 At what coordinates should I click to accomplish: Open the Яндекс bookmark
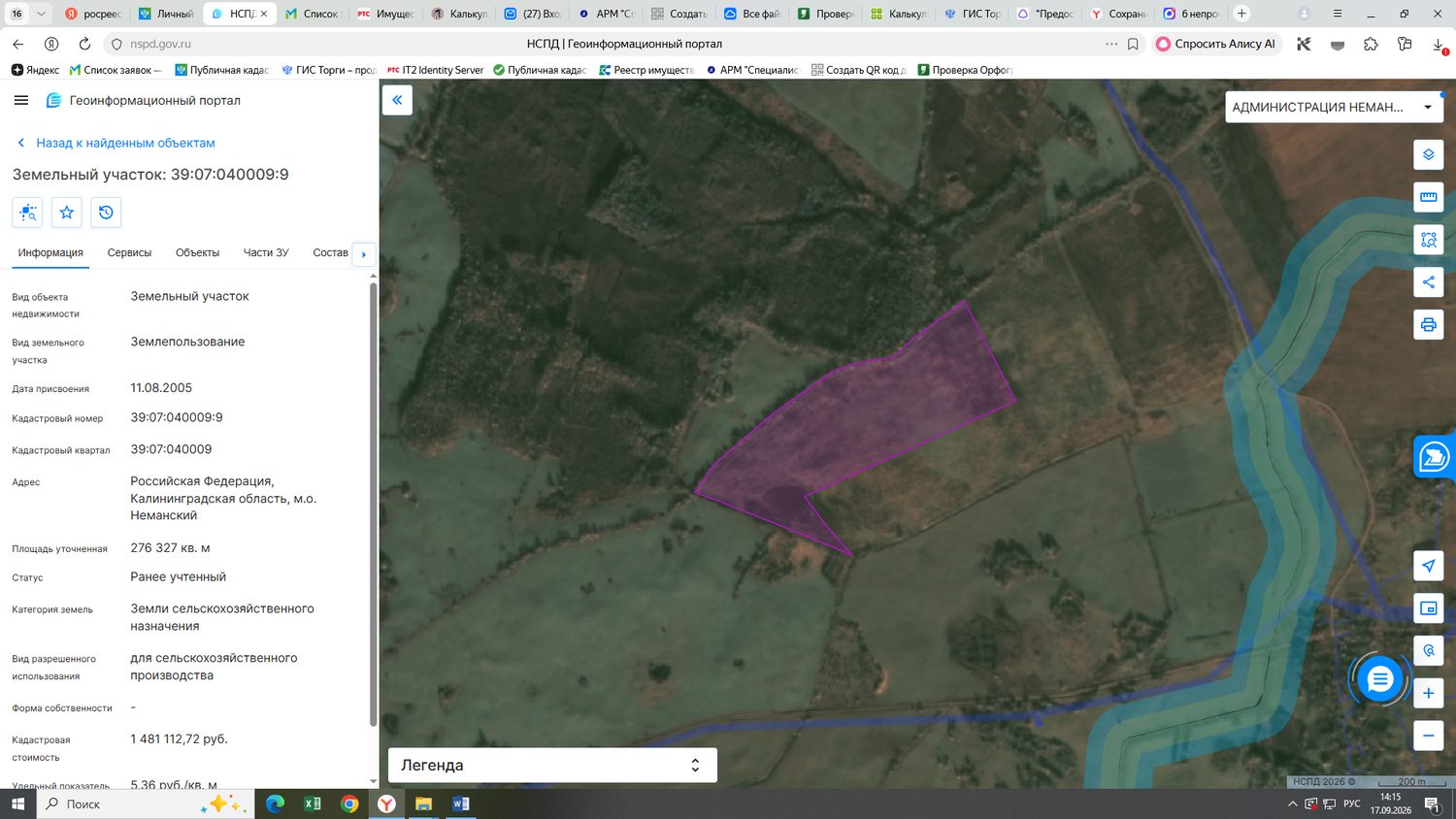click(35, 70)
